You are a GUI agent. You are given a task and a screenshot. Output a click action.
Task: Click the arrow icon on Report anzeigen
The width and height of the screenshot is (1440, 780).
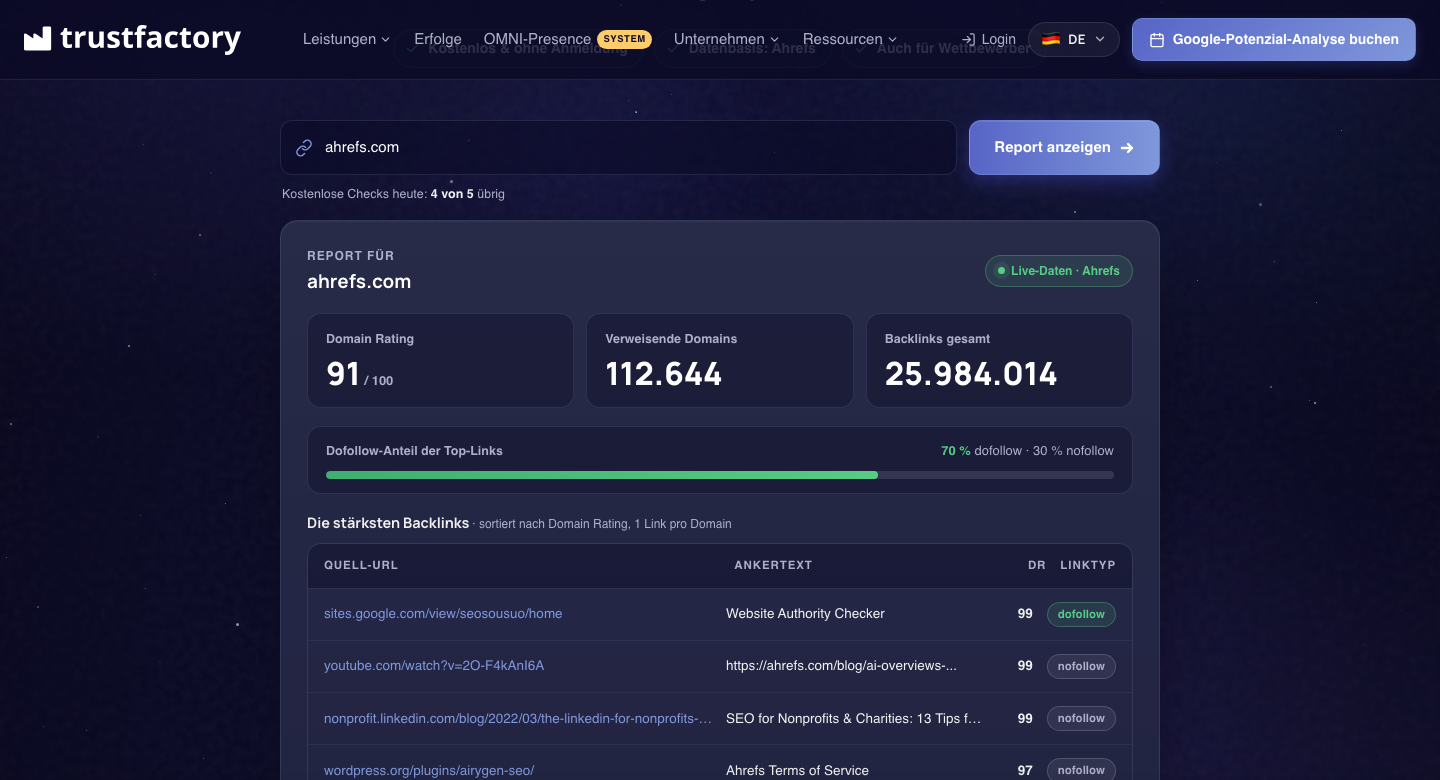pyautogui.click(x=1127, y=148)
